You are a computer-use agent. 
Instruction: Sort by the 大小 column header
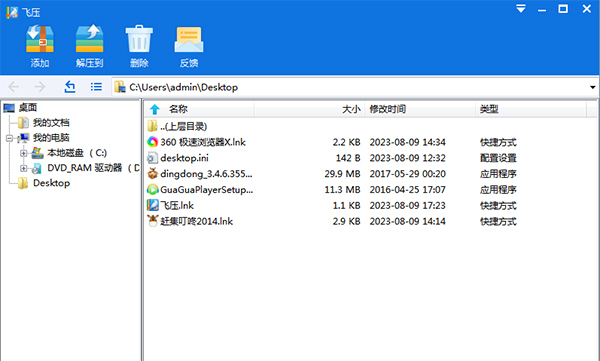(x=351, y=109)
